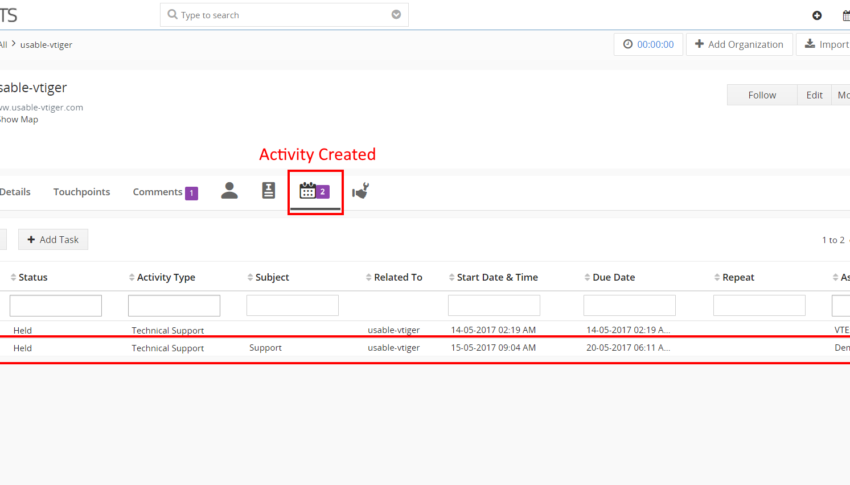Click usable-vtiger in the breadcrumb

pos(46,44)
